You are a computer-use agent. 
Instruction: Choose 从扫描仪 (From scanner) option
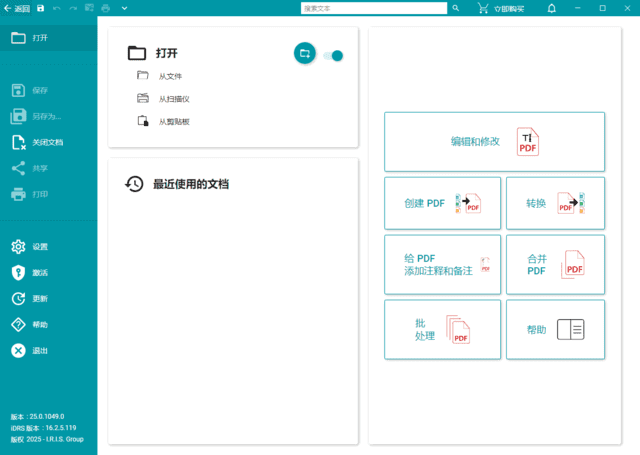click(x=173, y=99)
